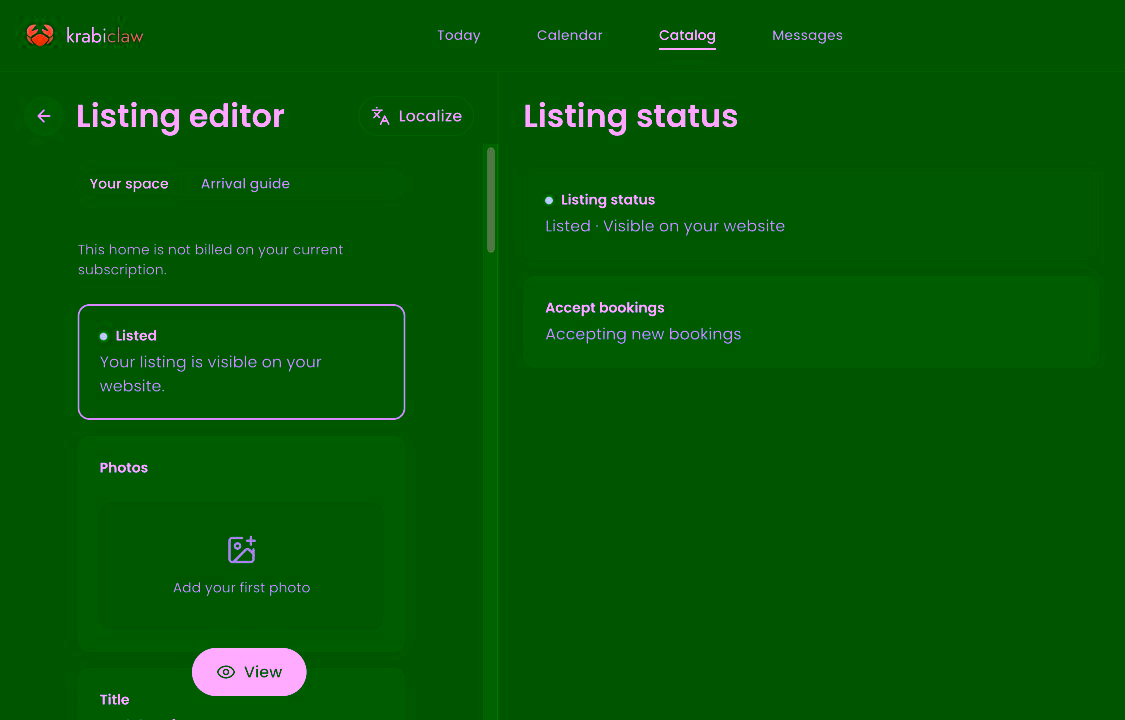Click the krabiclaw crab logo
The image size is (1125, 720).
pyautogui.click(x=39, y=35)
